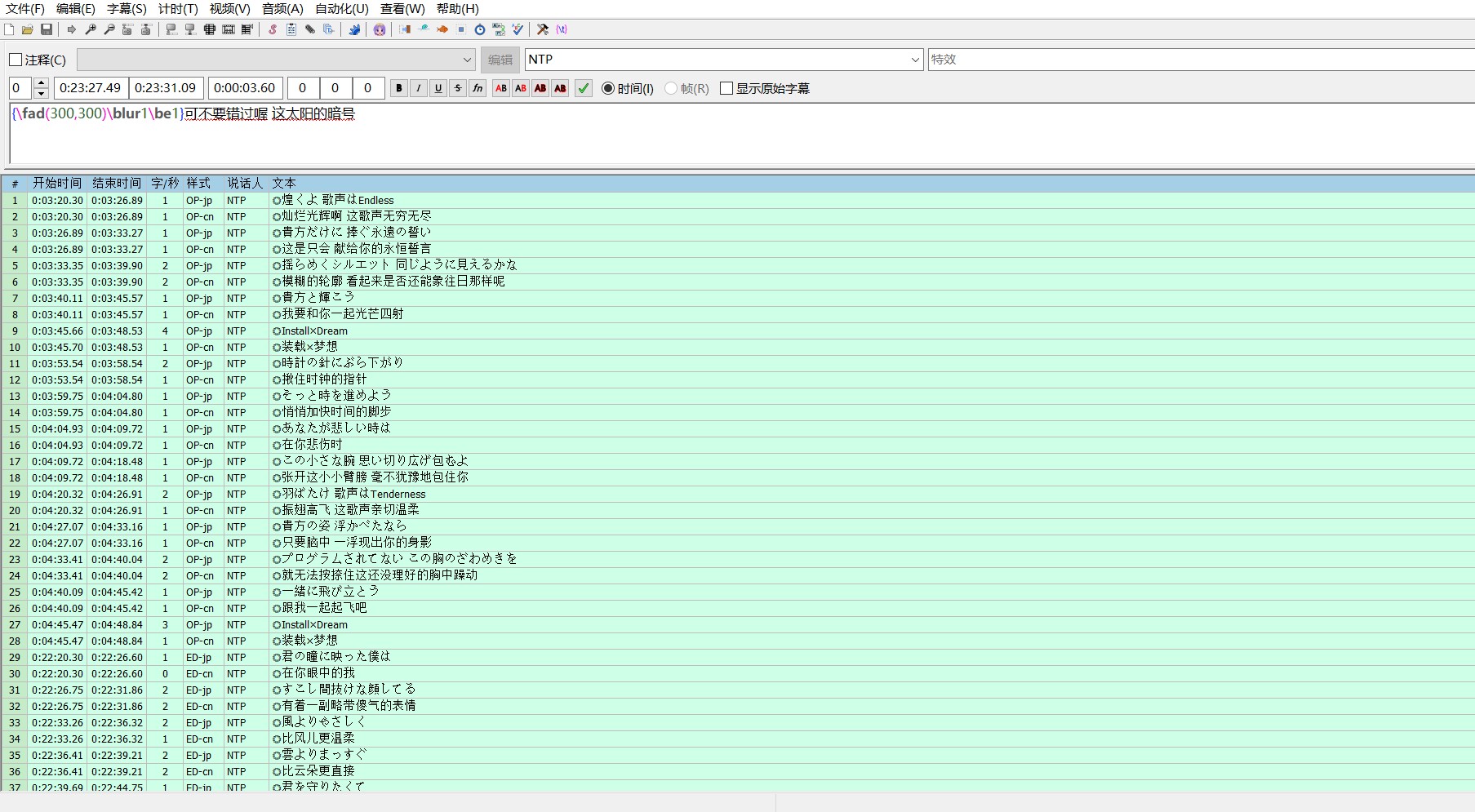This screenshot has width=1475, height=812.
Task: Open the Timing Post-Processor clock icon
Action: pyautogui.click(x=480, y=29)
